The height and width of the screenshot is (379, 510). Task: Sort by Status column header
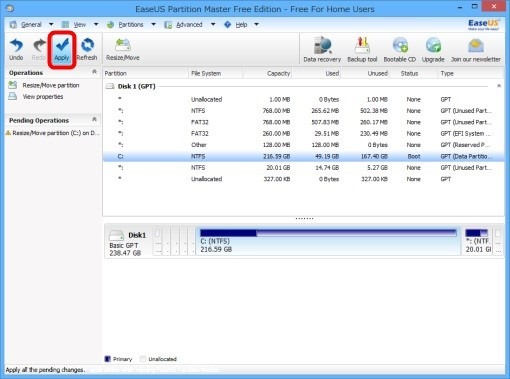click(x=413, y=73)
